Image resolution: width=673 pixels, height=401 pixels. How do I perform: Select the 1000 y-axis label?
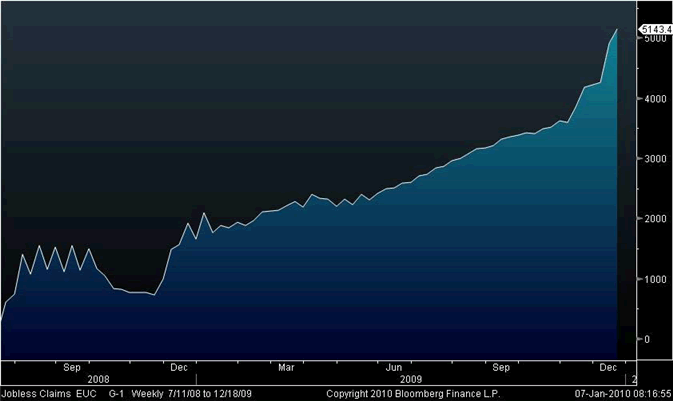click(655, 279)
